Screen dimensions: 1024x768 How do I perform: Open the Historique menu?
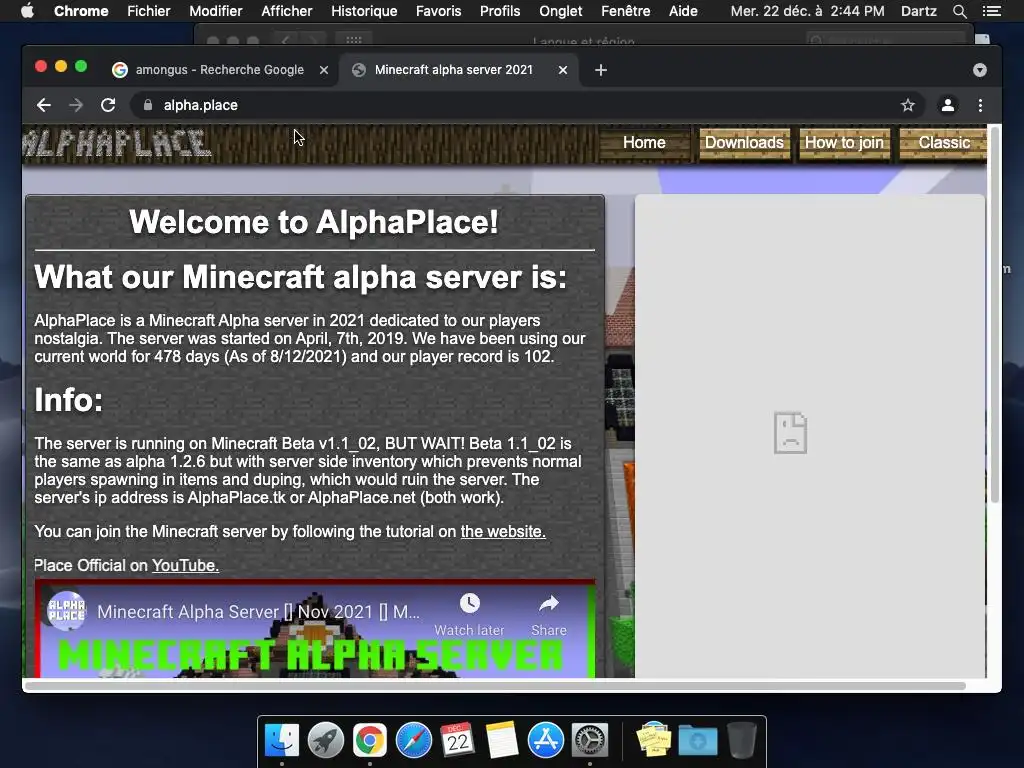[x=364, y=11]
